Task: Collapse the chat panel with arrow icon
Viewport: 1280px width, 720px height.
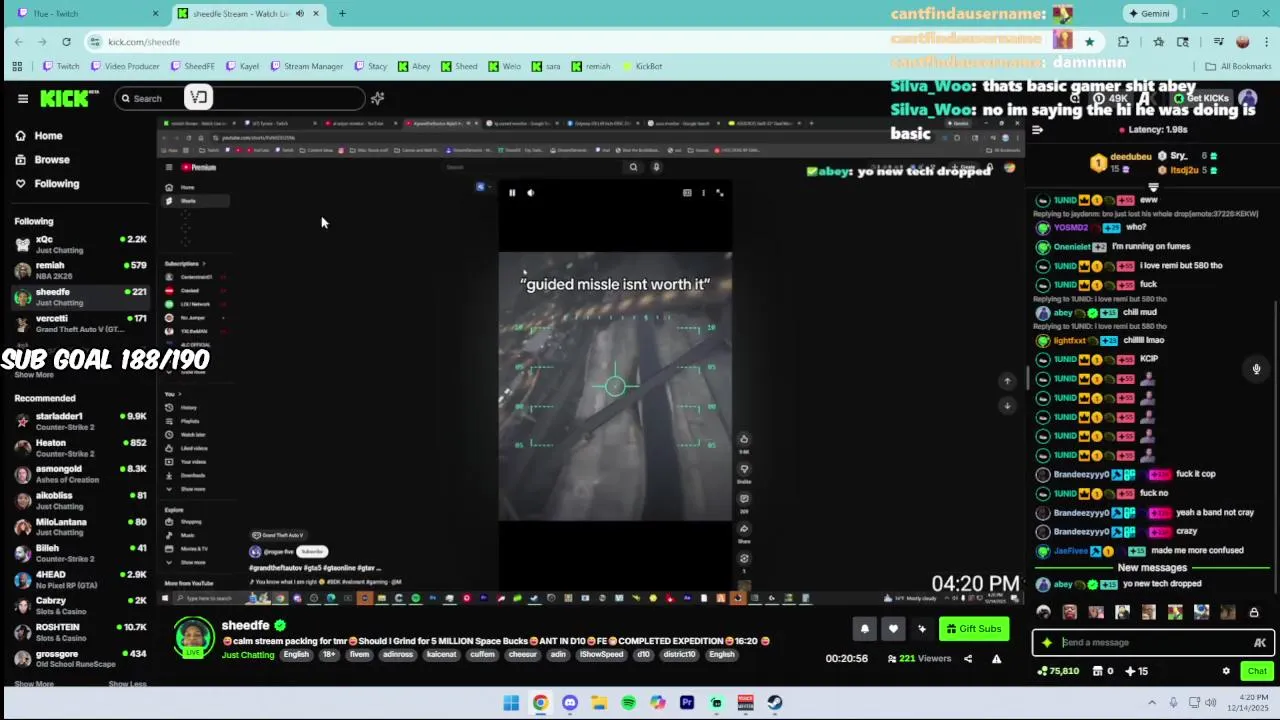Action: (x=1037, y=130)
